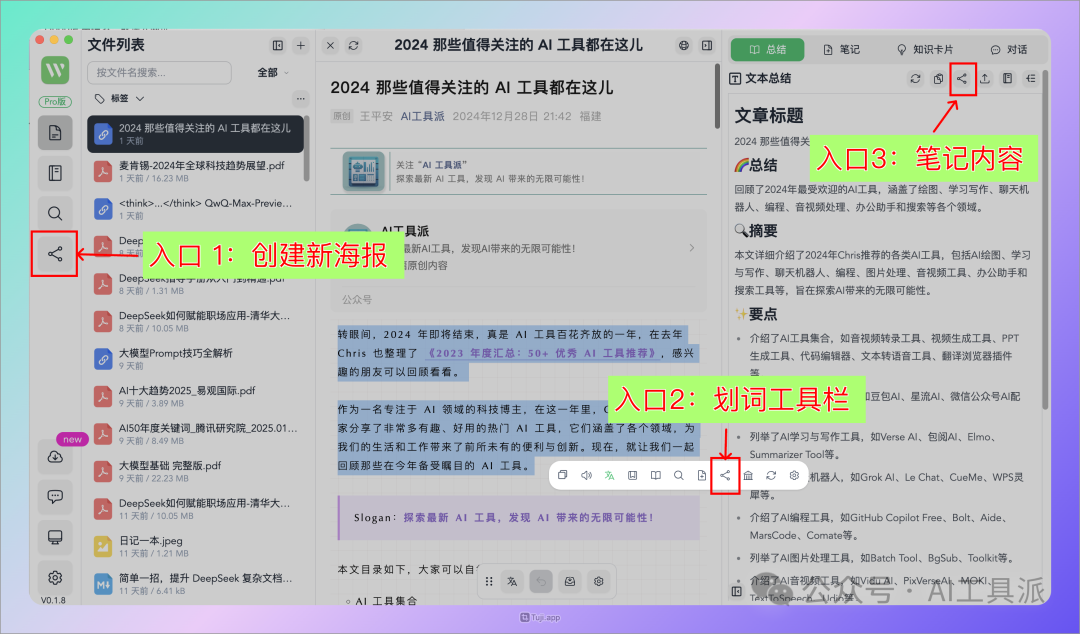The width and height of the screenshot is (1080, 634).
Task: Bookmark selection in floating toolbar
Action: 632,476
